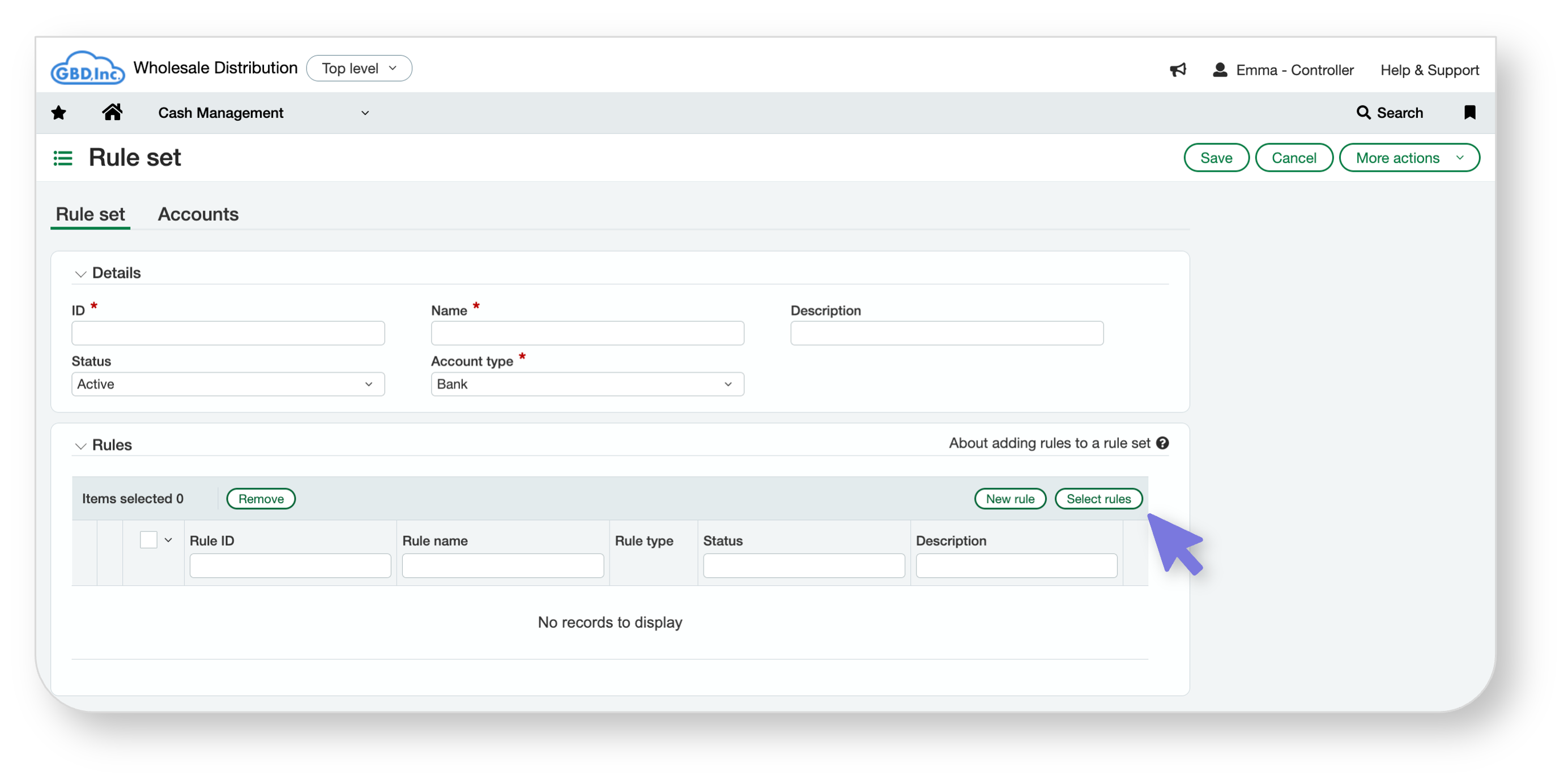Go to home via house icon

112,112
